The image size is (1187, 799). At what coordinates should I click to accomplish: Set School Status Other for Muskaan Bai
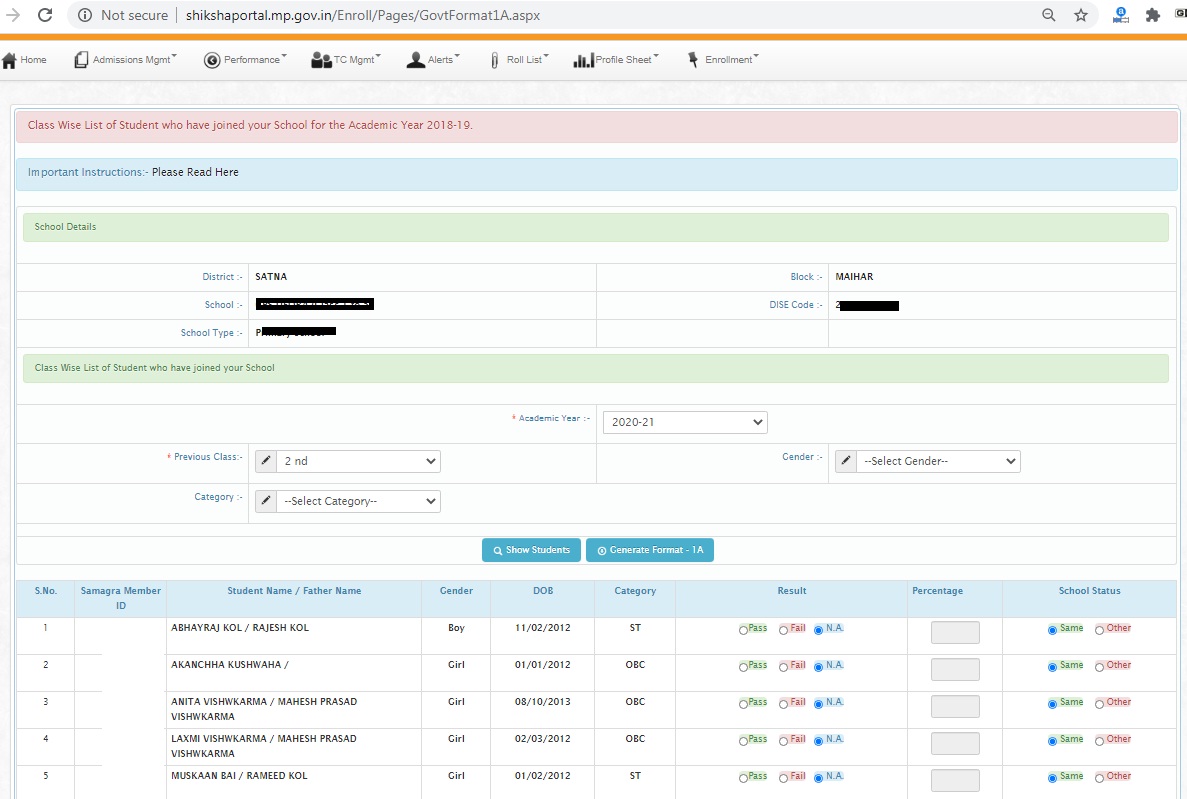coord(1100,777)
